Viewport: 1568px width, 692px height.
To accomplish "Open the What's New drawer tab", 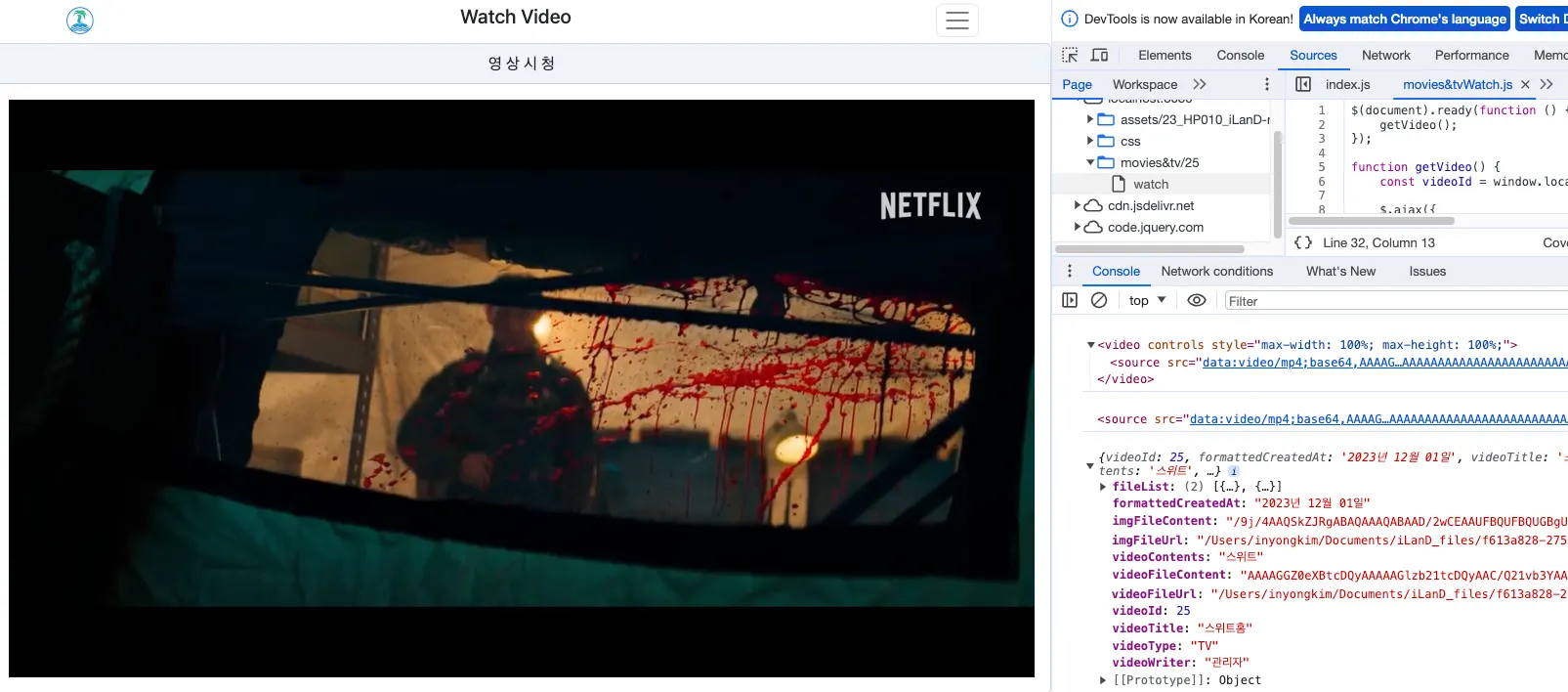I will (1340, 271).
